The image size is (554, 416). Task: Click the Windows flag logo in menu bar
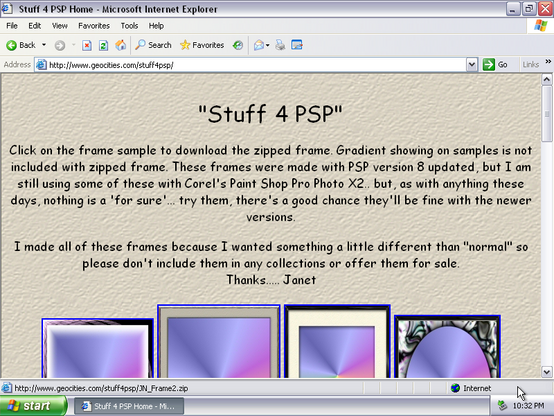click(x=541, y=26)
